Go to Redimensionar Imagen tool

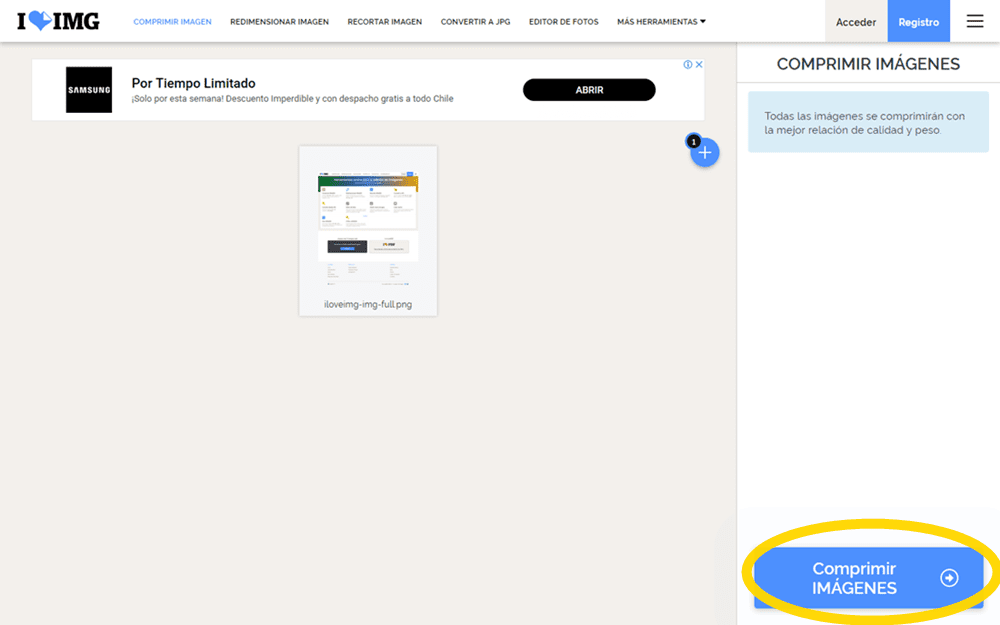[x=279, y=22]
